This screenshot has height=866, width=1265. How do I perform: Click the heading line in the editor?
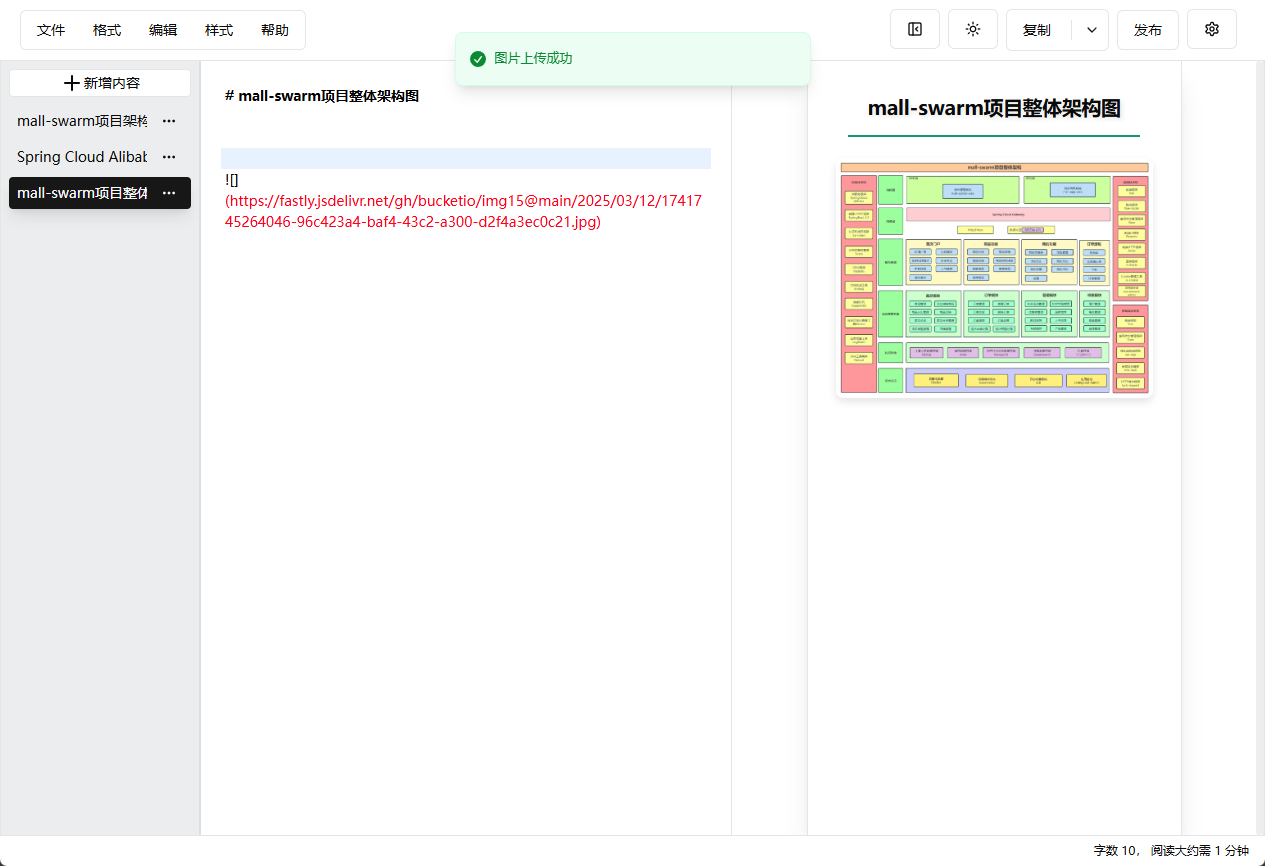click(322, 96)
